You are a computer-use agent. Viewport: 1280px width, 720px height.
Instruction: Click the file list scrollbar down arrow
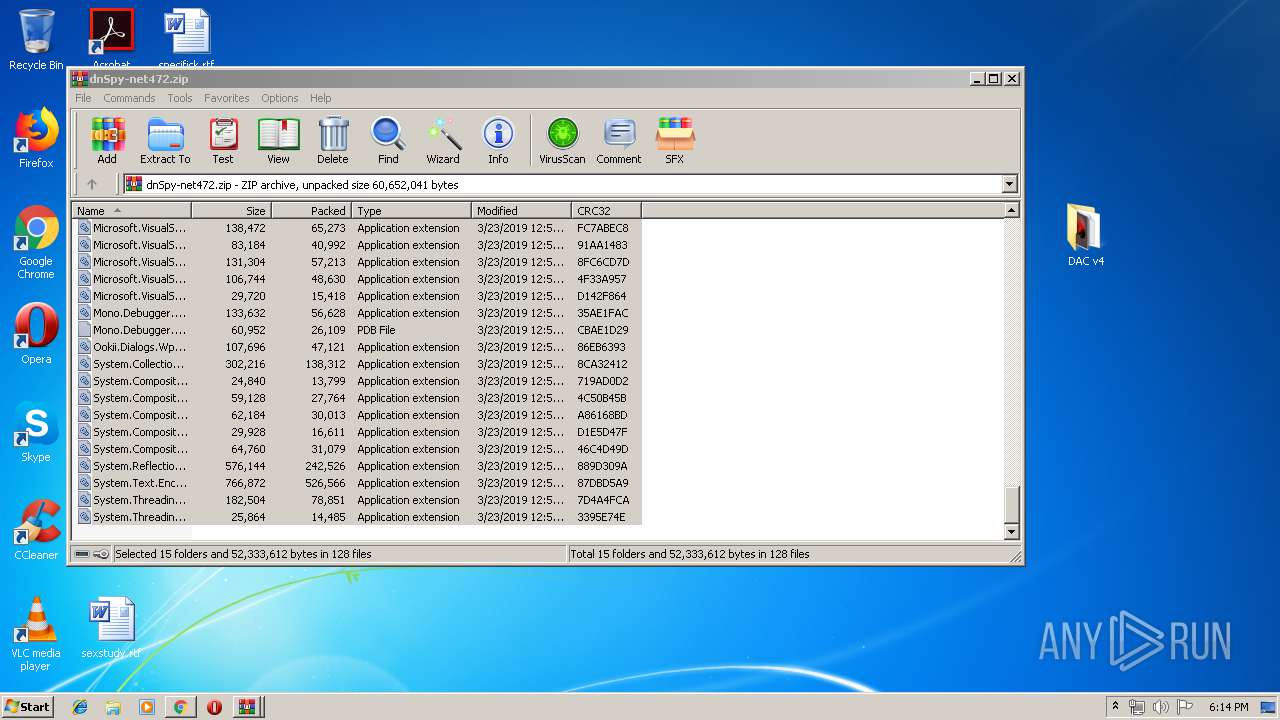(1011, 533)
